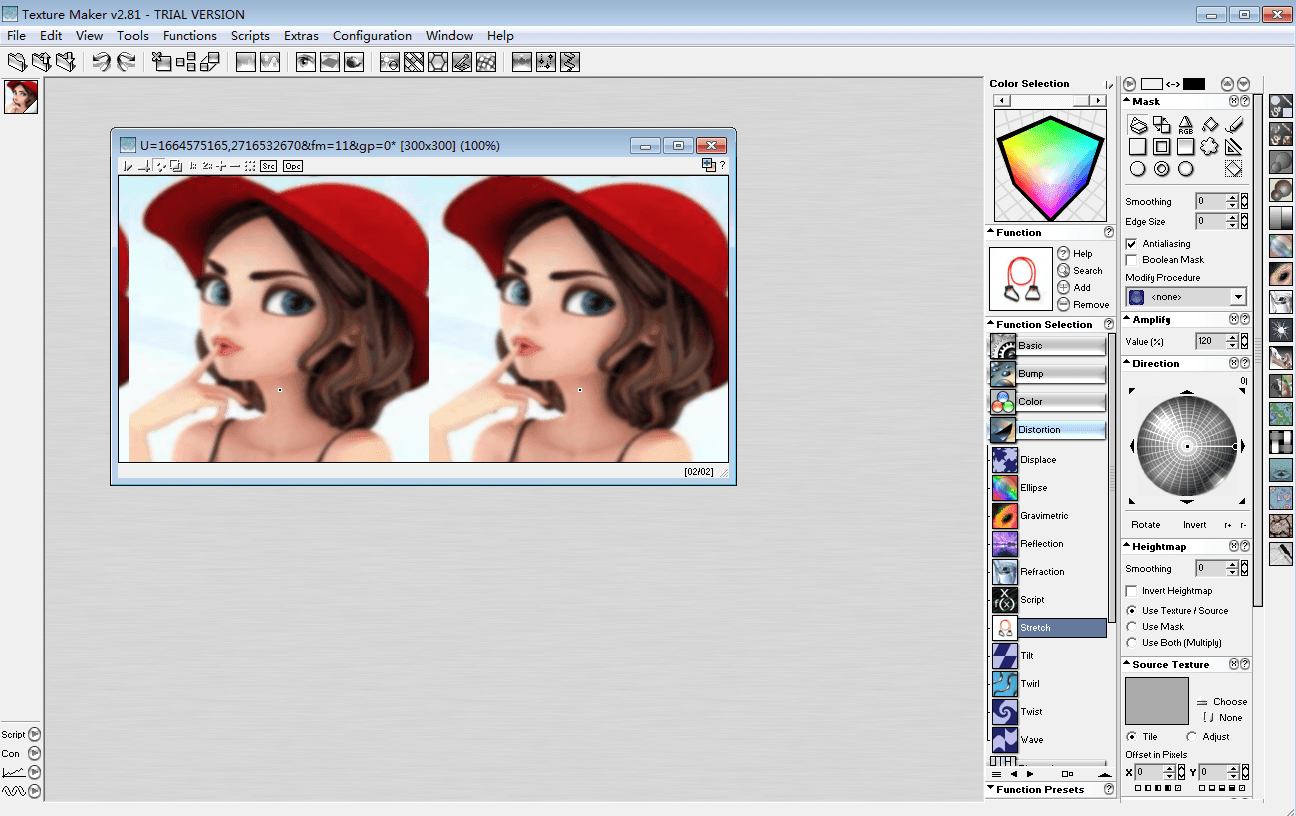Click the Choose button for Source Texture
The image size is (1296, 816).
click(x=1228, y=701)
